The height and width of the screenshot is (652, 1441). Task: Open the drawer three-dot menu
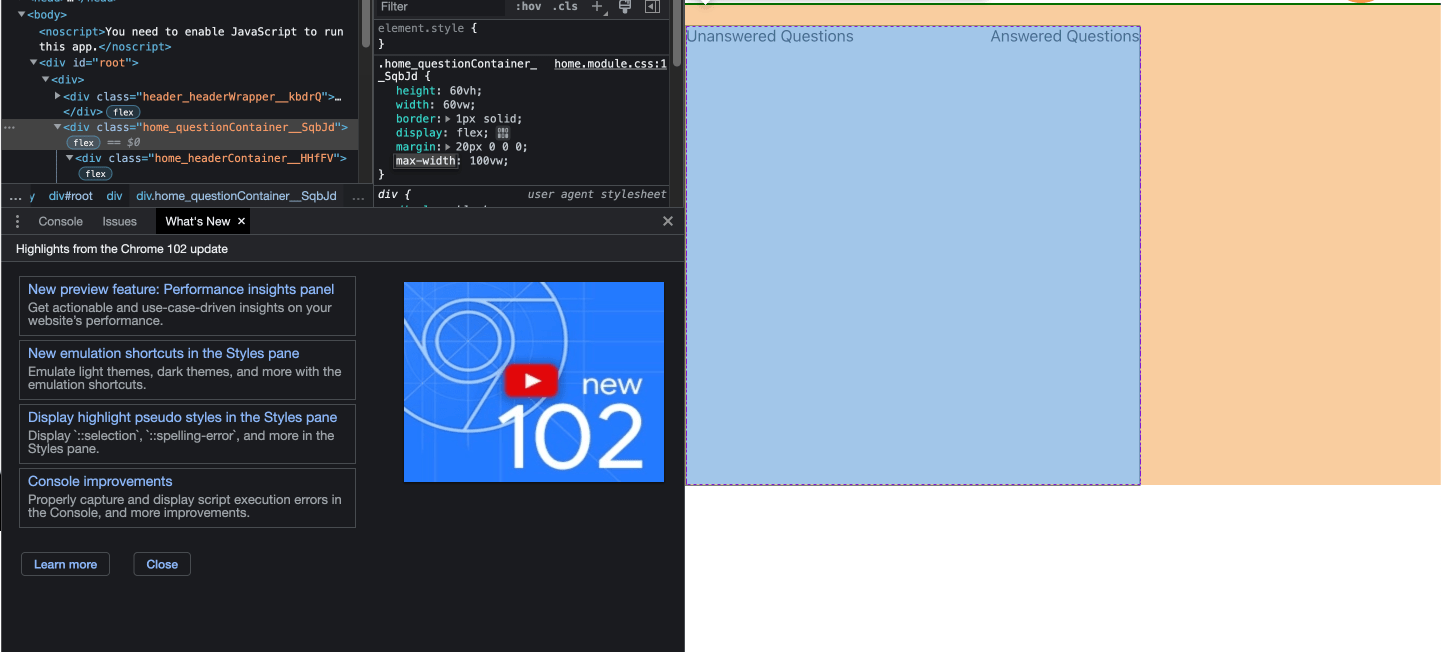[16, 221]
